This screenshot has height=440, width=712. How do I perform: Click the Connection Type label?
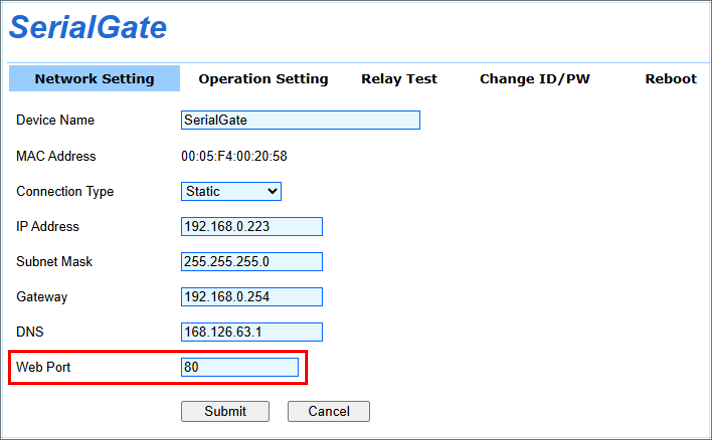tap(65, 192)
